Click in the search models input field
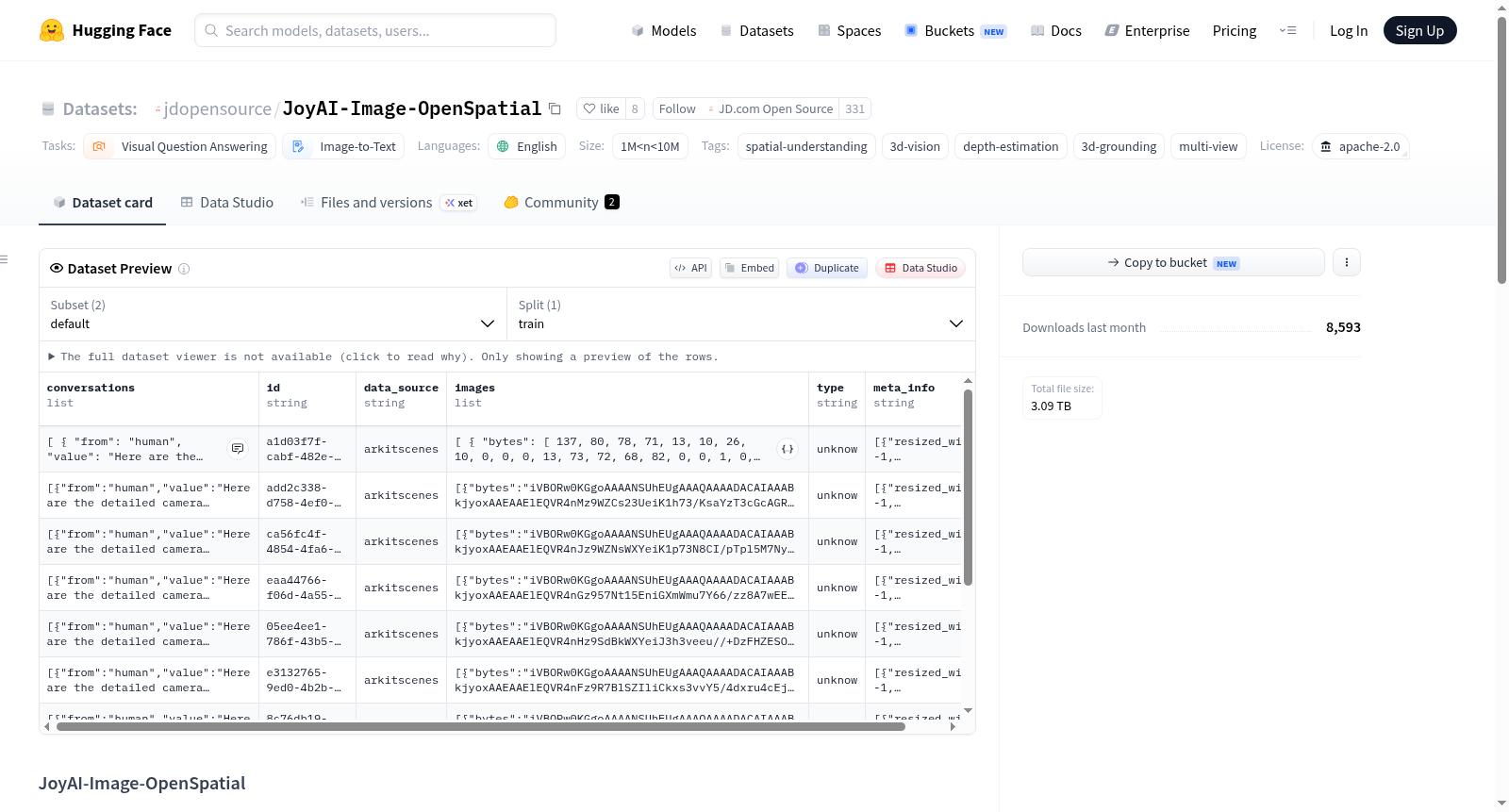The height and width of the screenshot is (812, 1509). [375, 30]
